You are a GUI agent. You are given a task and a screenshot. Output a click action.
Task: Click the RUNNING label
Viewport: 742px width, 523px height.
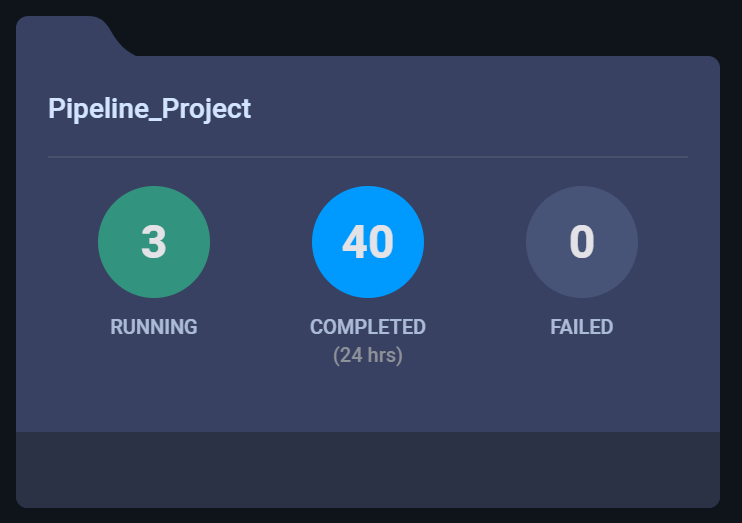154,327
